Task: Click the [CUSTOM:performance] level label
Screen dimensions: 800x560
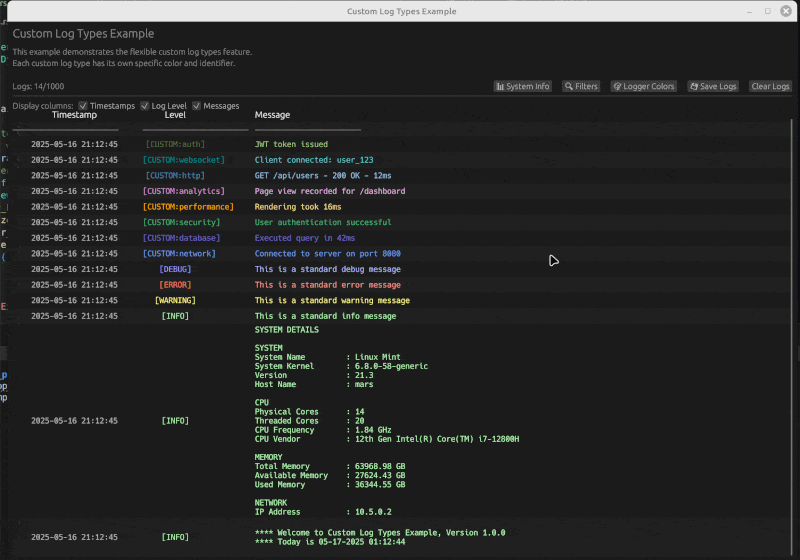Action: point(188,207)
